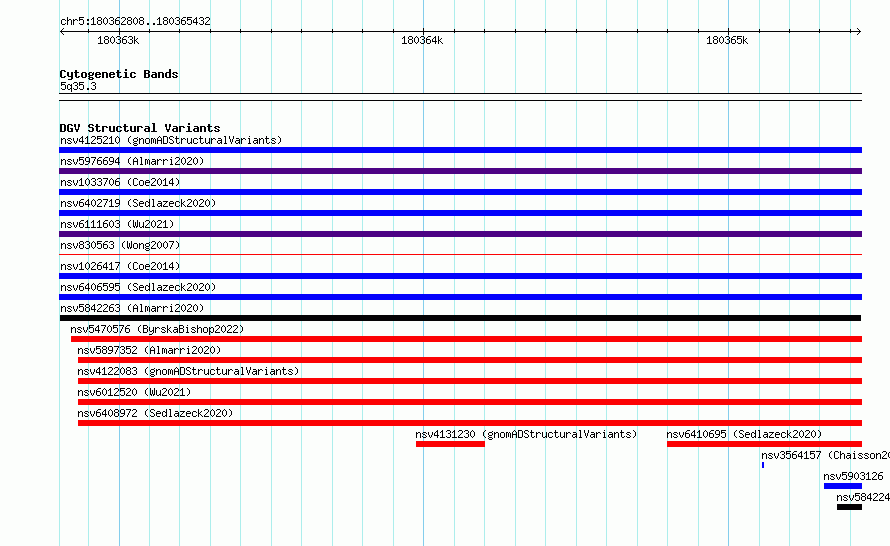The height and width of the screenshot is (546, 890).
Task: Select the nsv6406595 (Sedlazeck2020) label
Action: [x=138, y=287]
